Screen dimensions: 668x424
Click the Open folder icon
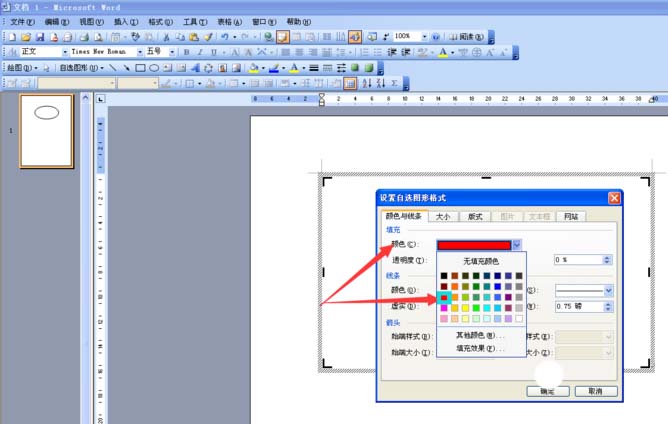coord(26,36)
